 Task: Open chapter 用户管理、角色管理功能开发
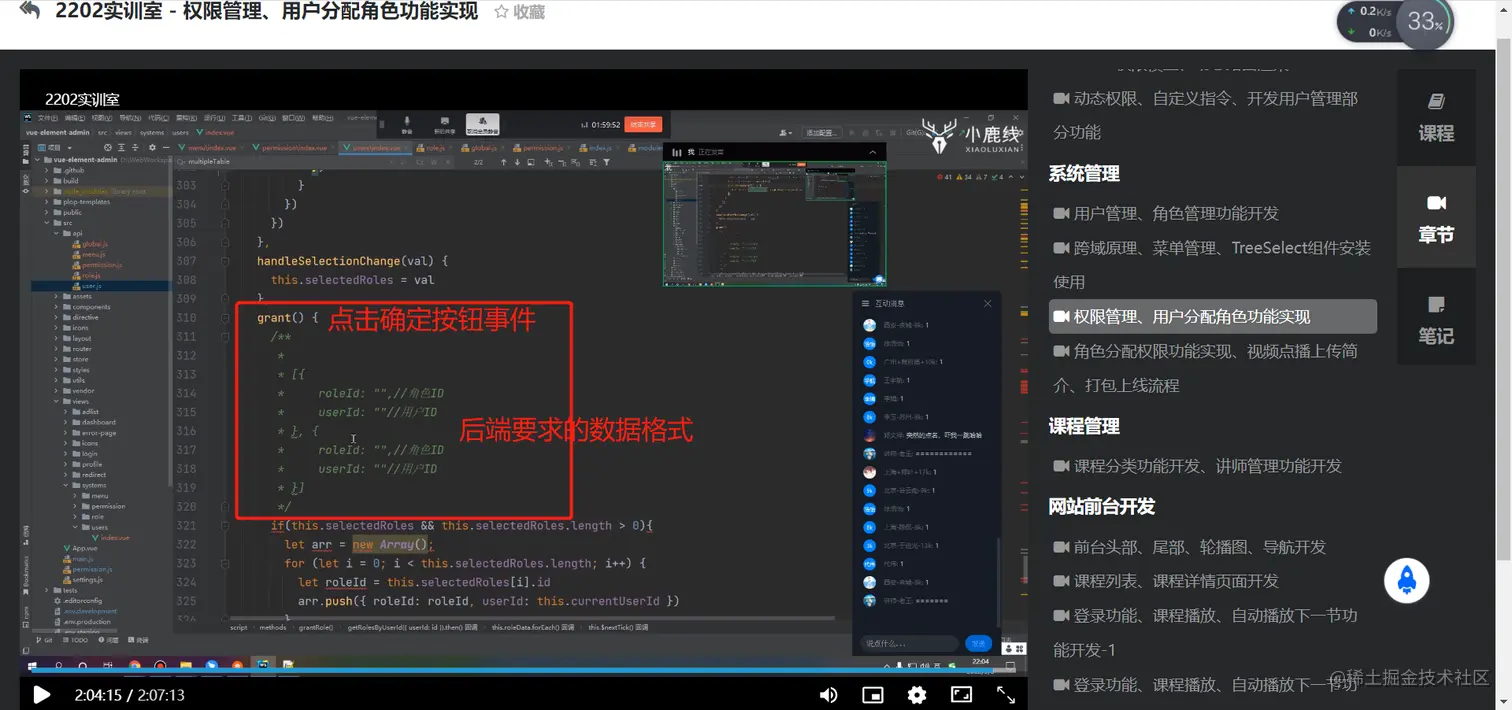click(x=1166, y=213)
